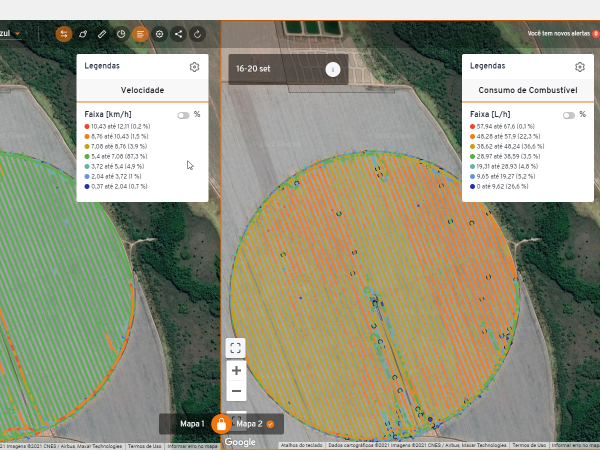Click 'Legendas' title in right legend

click(x=488, y=66)
